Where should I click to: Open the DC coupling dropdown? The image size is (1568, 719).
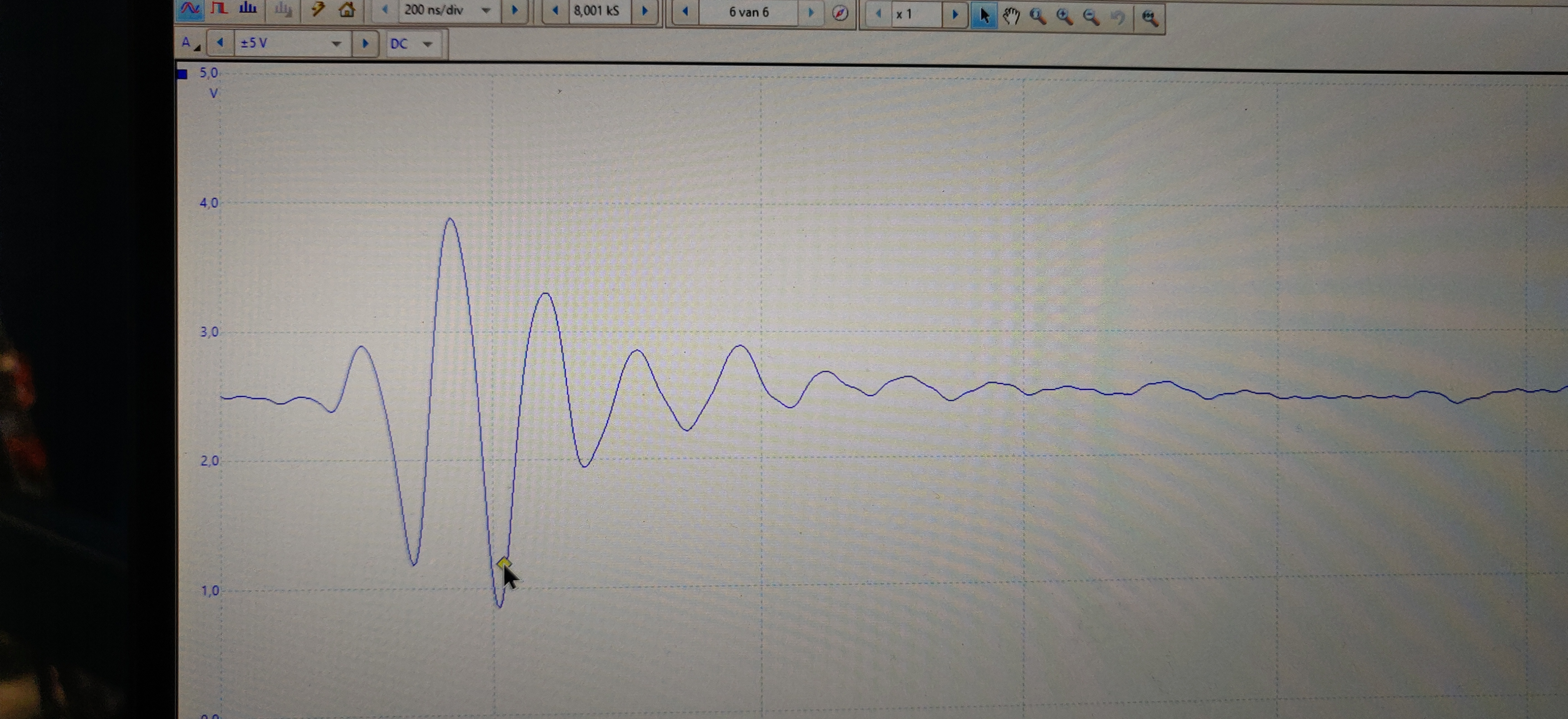click(427, 44)
